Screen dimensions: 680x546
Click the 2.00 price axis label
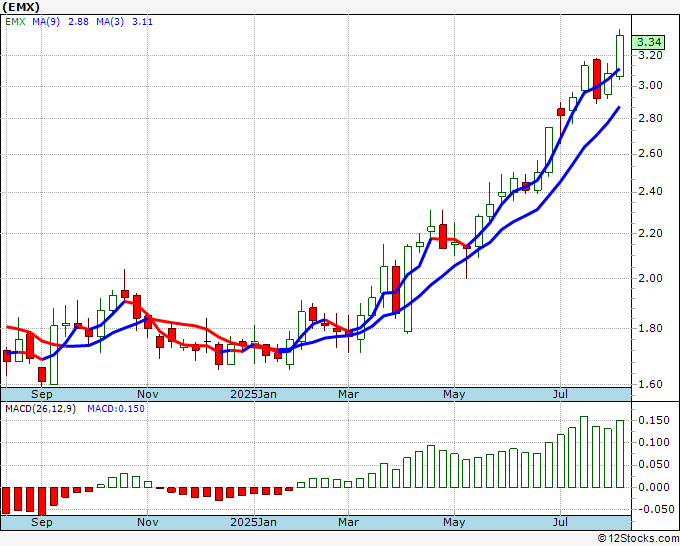point(651,278)
